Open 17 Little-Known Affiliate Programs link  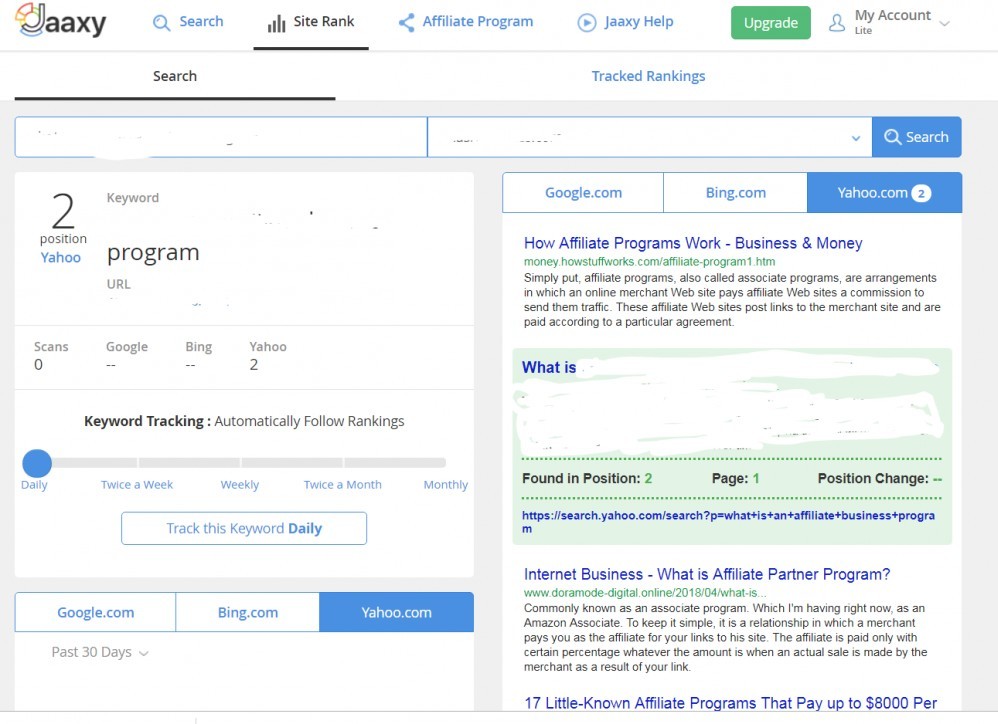(x=730, y=703)
